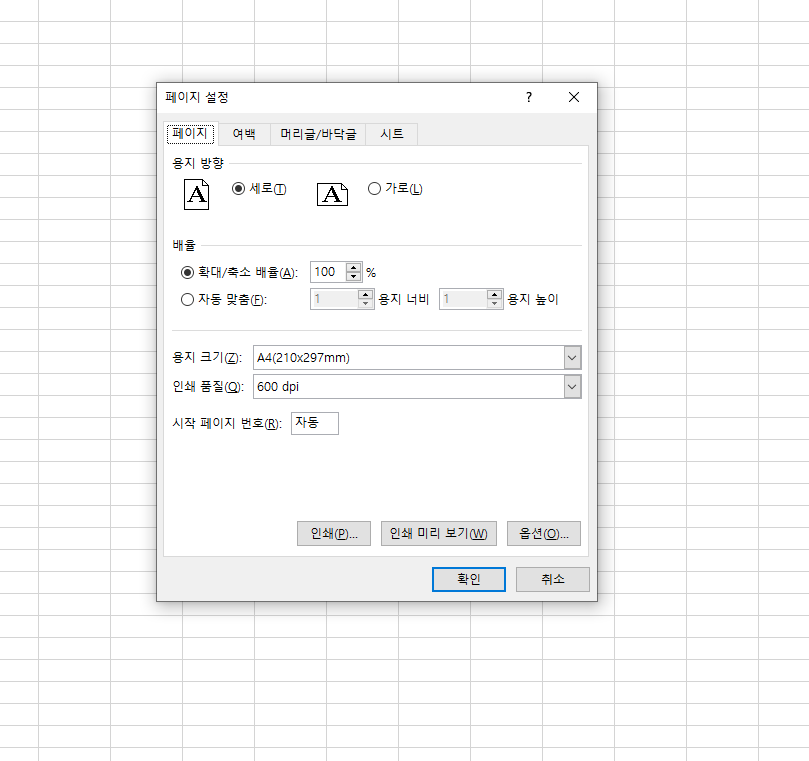Increase 용지 높이 value with up arrow
Viewport: 809px width, 761px height.
[x=494, y=295]
